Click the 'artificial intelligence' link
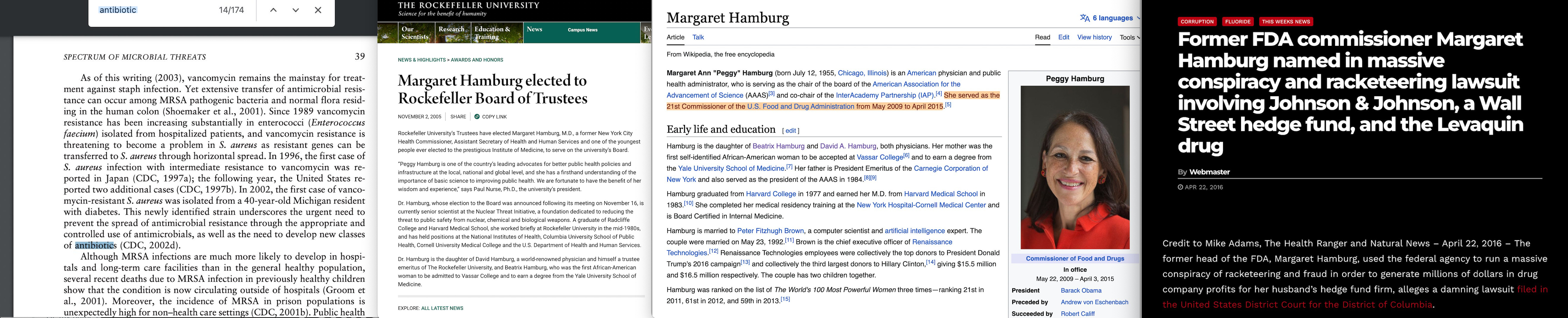 click(914, 231)
